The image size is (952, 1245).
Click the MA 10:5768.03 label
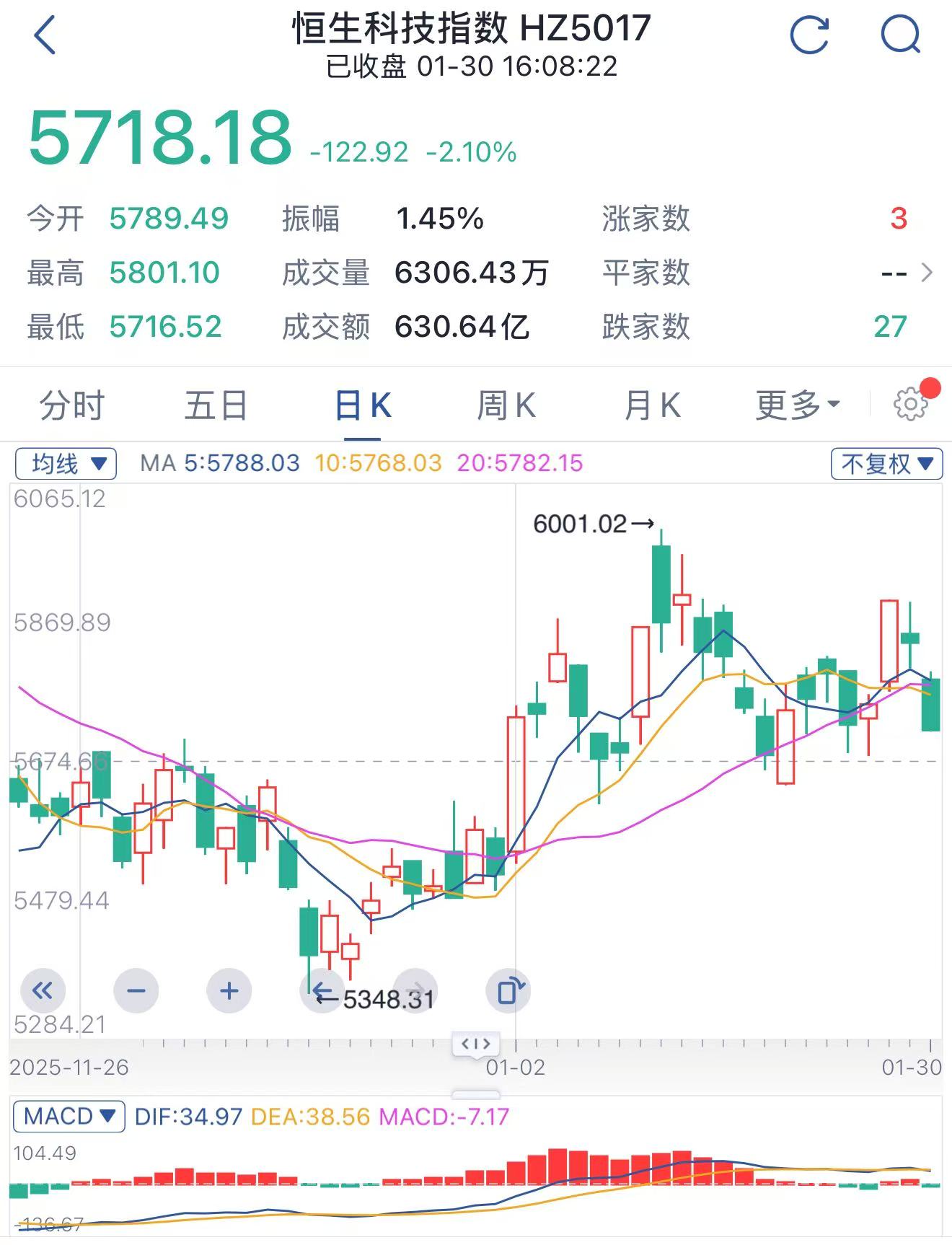(x=379, y=463)
